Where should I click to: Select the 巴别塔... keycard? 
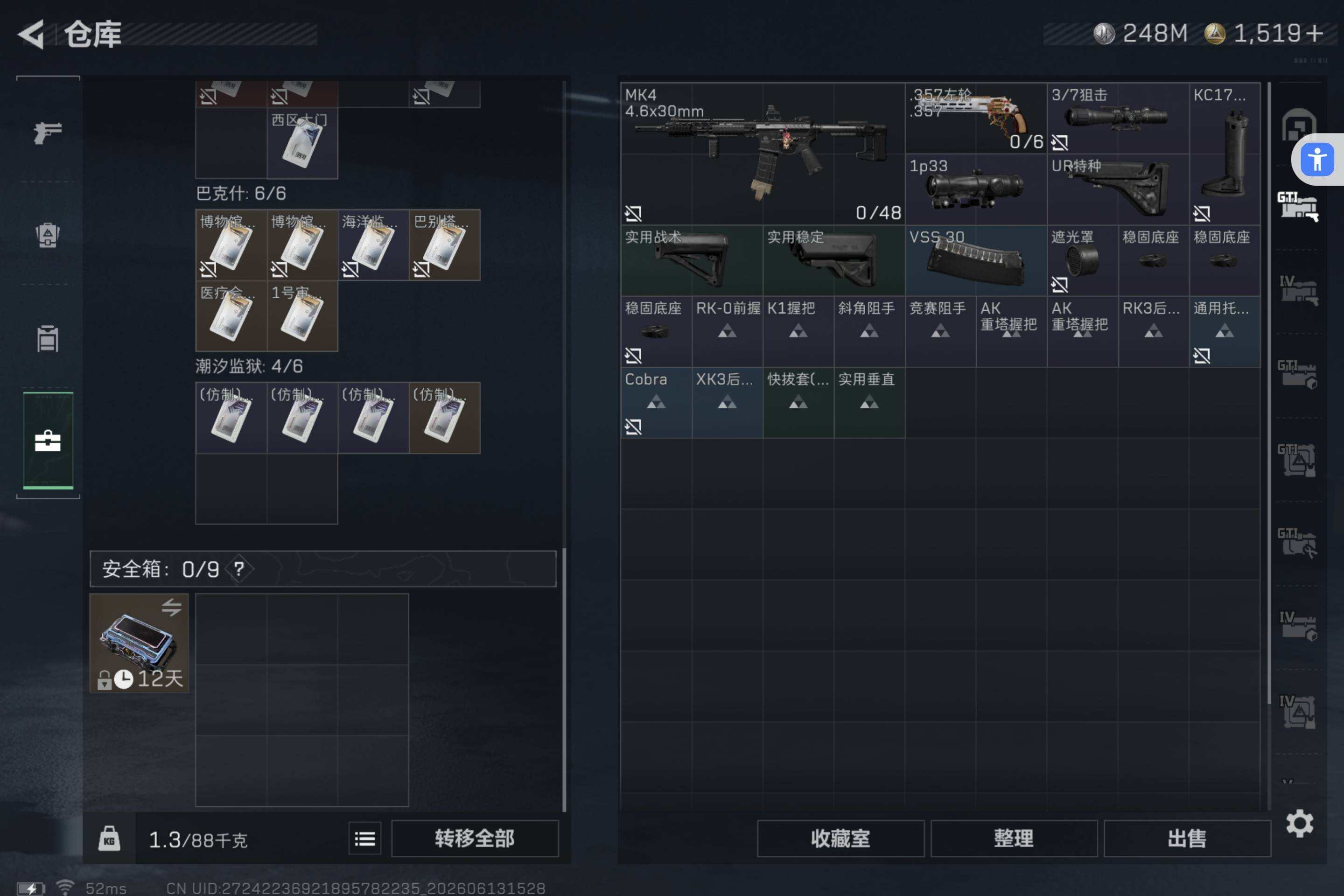point(445,245)
